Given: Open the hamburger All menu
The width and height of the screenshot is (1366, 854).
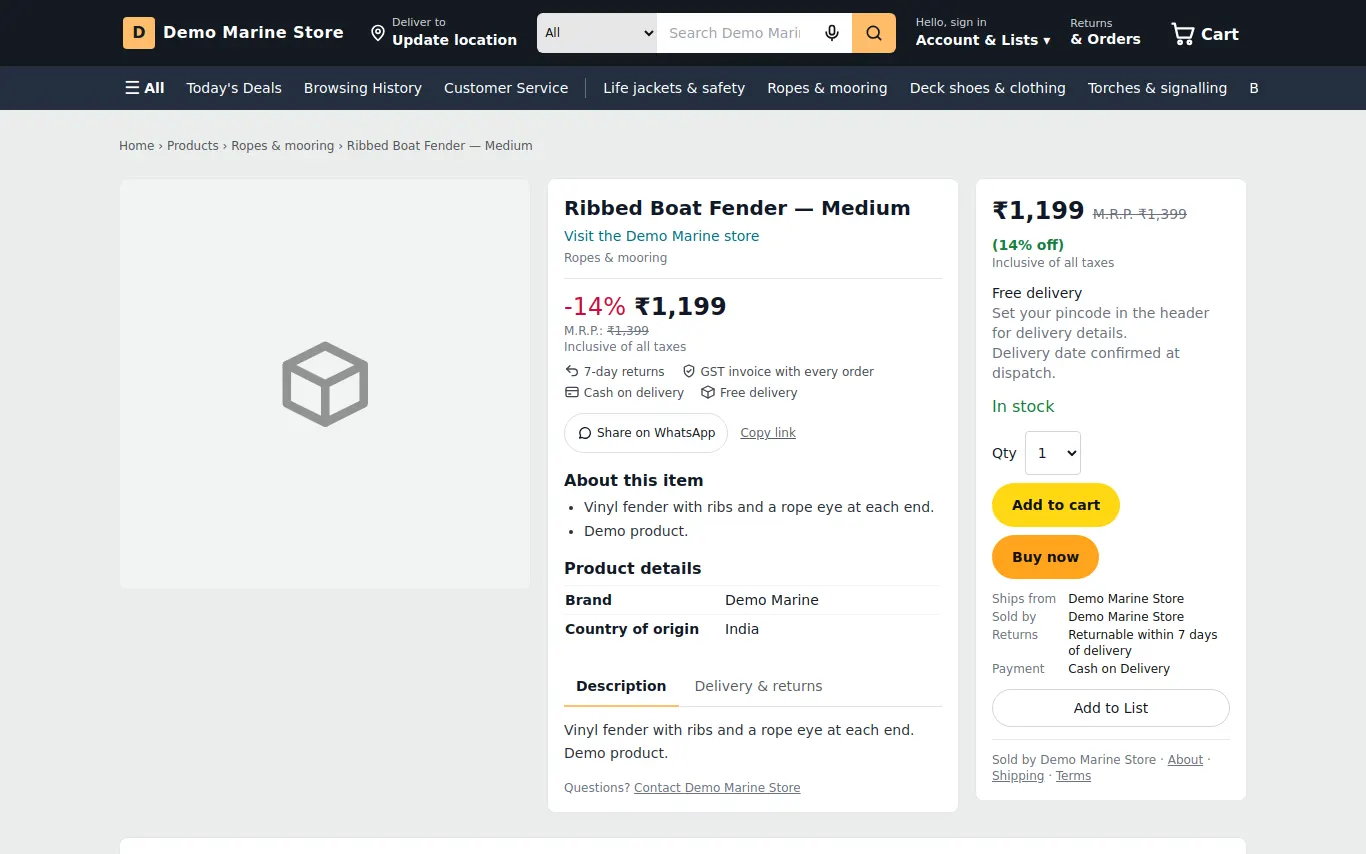Looking at the screenshot, I should 145,88.
